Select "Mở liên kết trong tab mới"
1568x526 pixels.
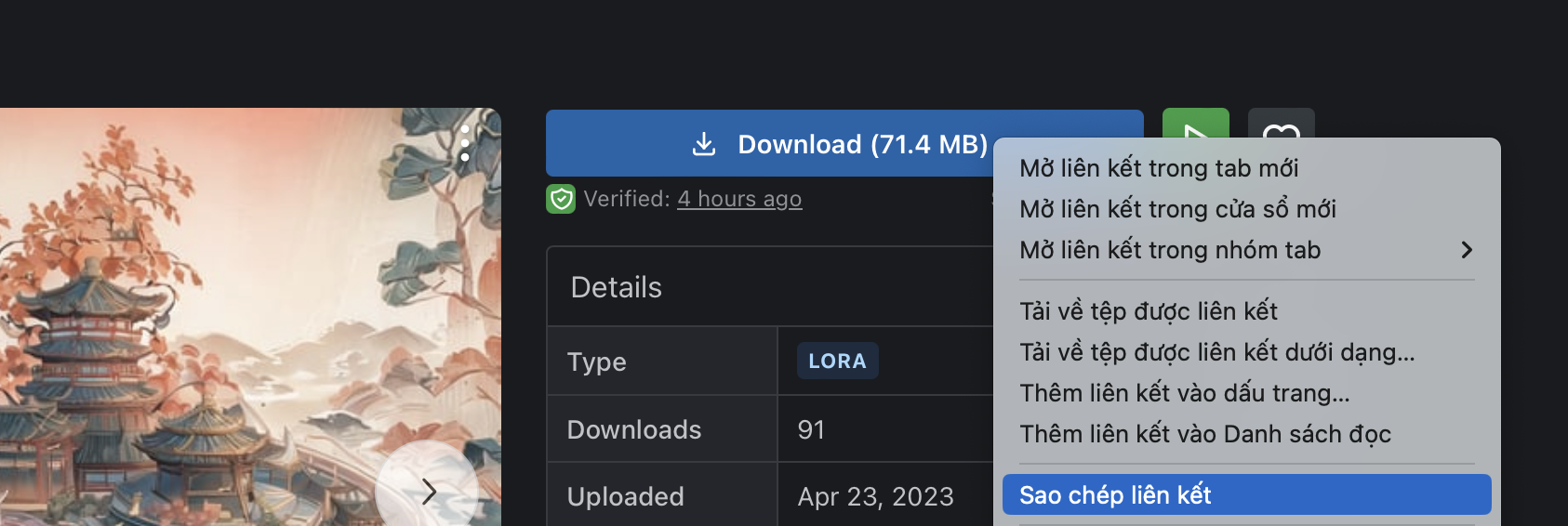click(1159, 168)
